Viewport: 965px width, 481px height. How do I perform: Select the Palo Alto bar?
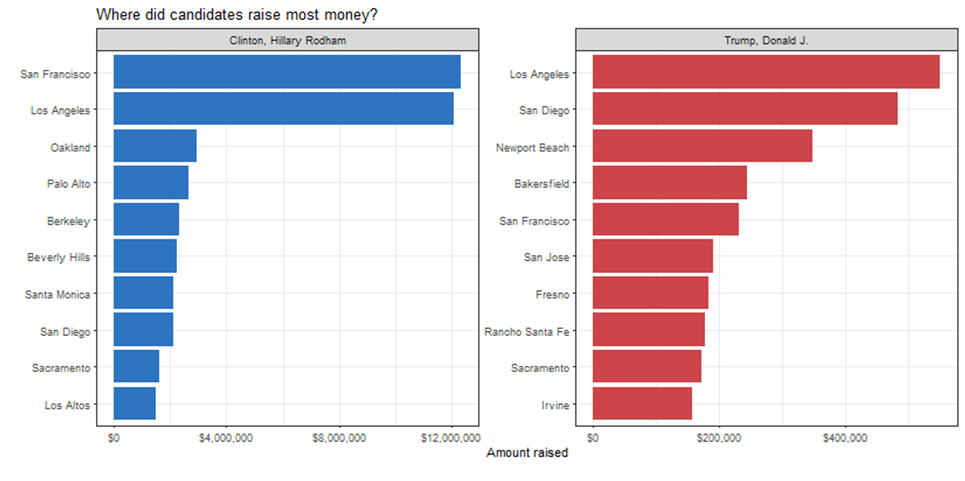coord(150,184)
